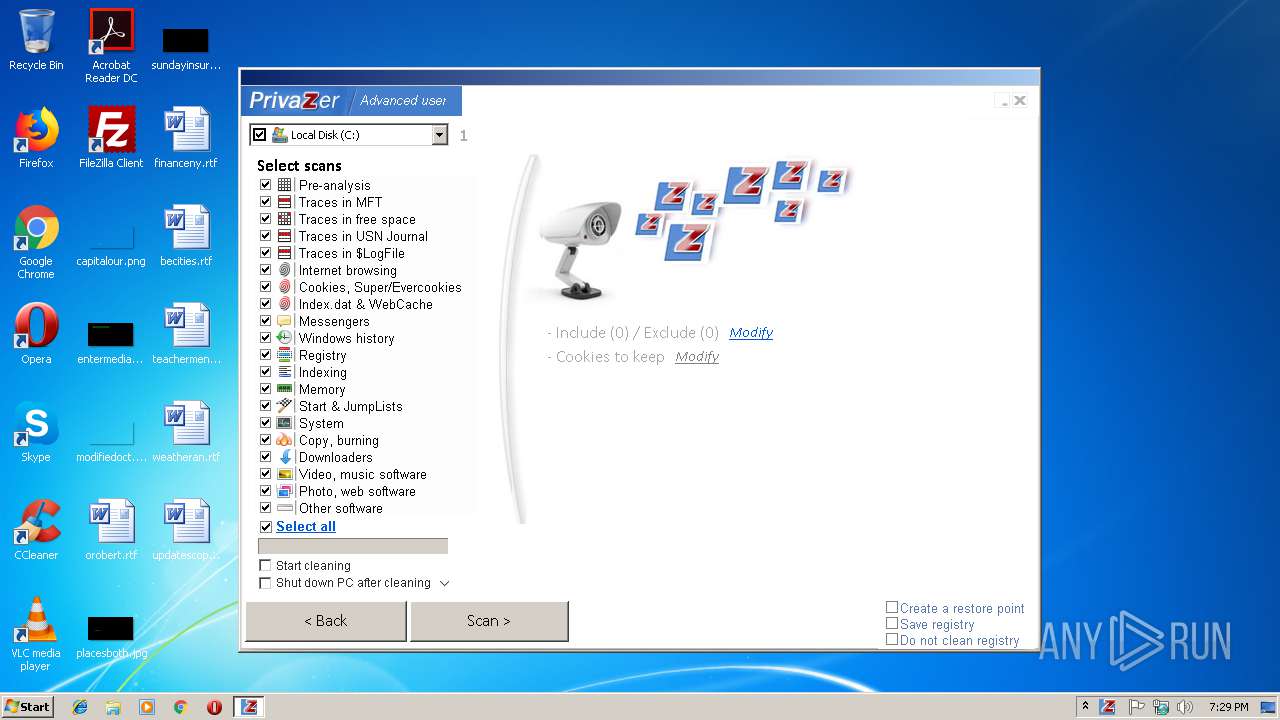Click the Start & JumpLists icon

click(x=285, y=406)
